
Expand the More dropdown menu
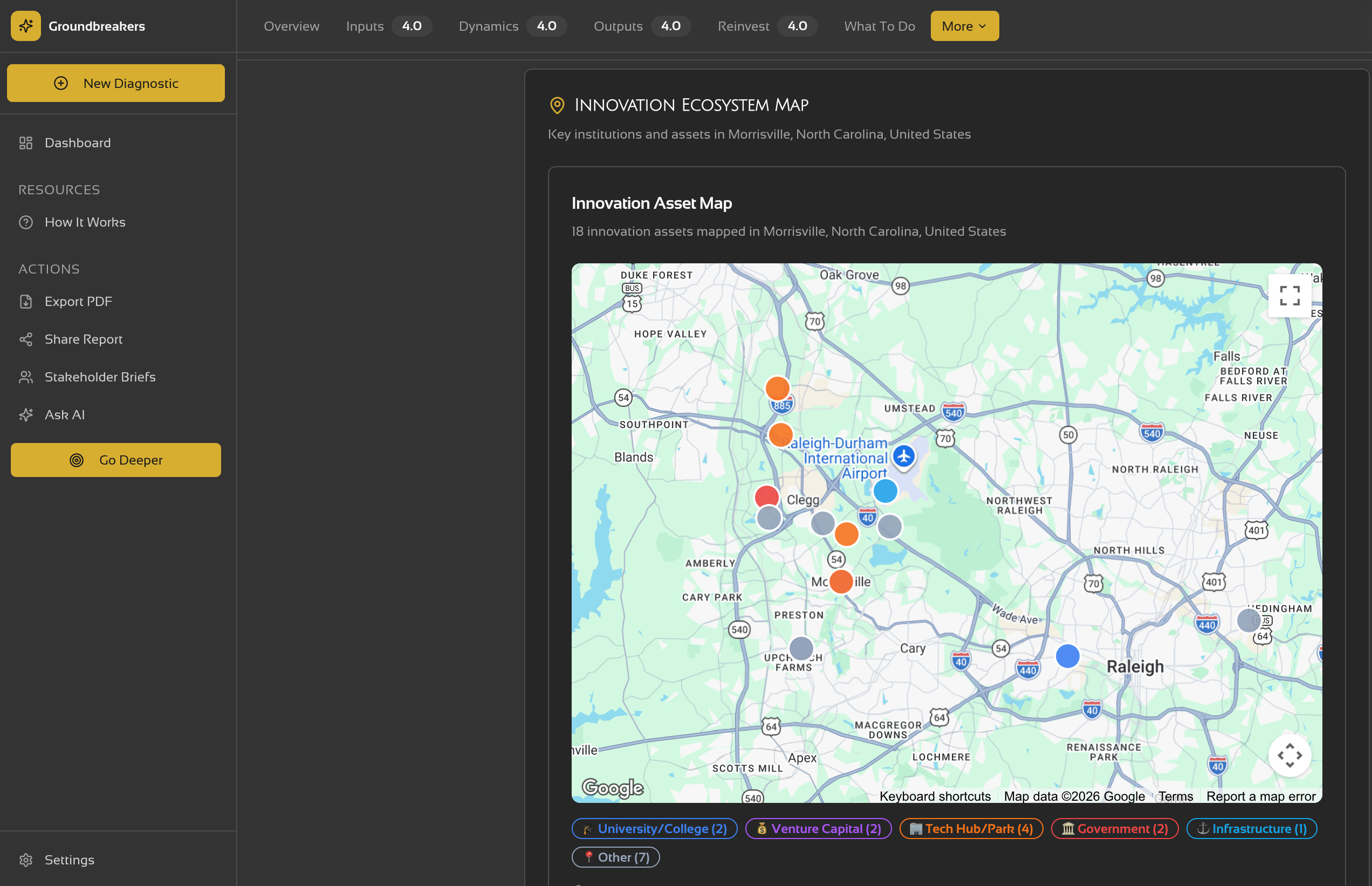(x=964, y=26)
